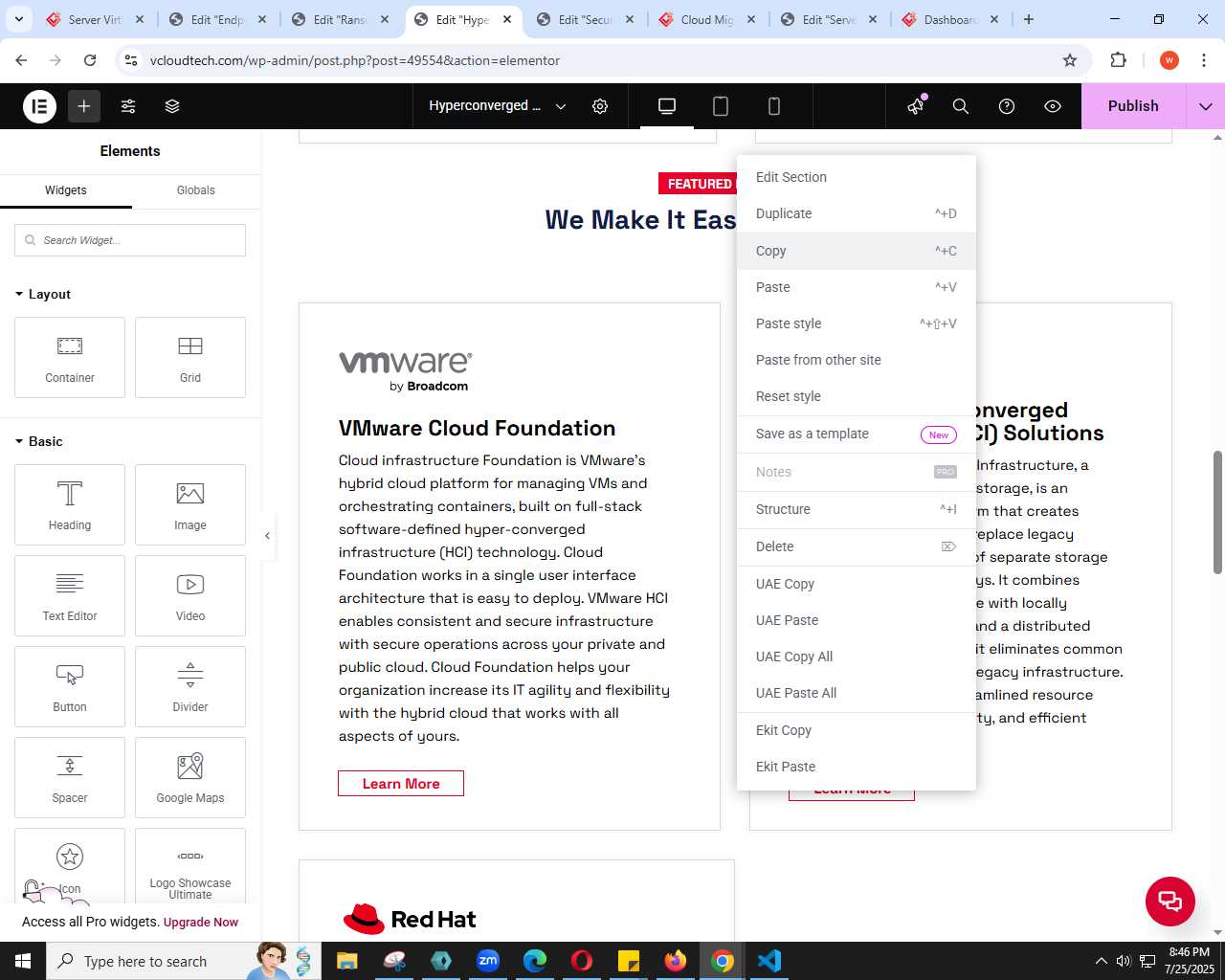This screenshot has height=980, width=1225.
Task: Open the Chrome tab search dropdown
Action: coord(19,19)
